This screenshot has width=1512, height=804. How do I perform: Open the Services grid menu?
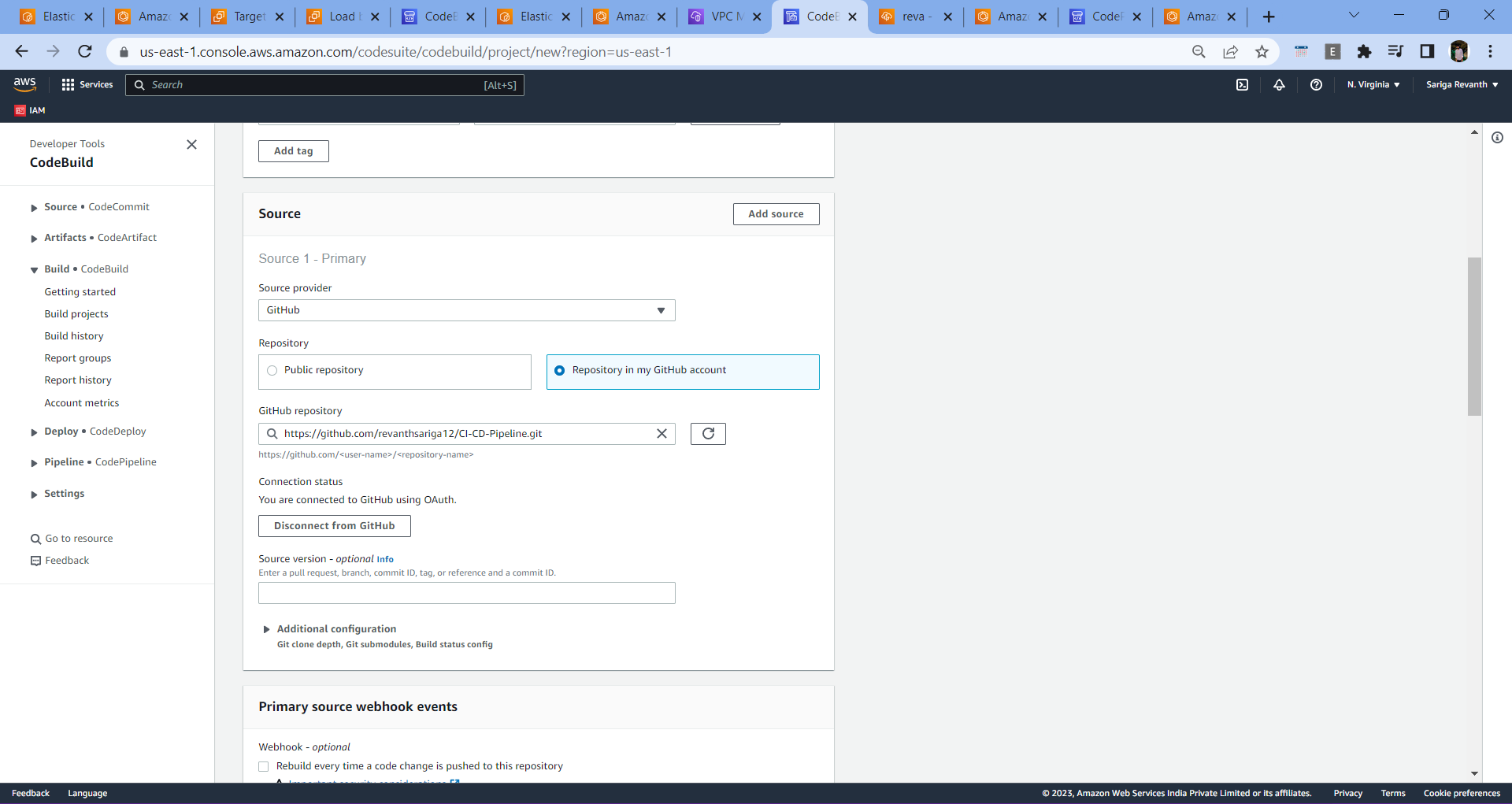(87, 84)
